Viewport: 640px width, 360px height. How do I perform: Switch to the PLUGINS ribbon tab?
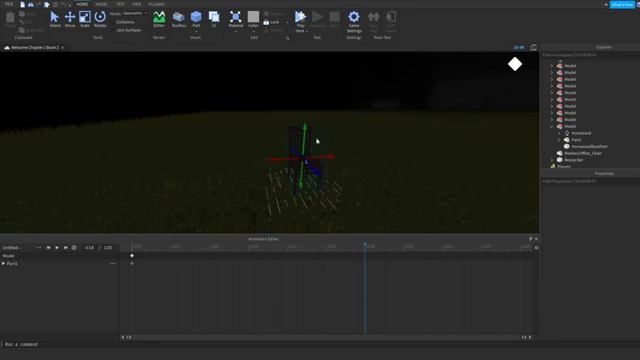[x=156, y=4]
